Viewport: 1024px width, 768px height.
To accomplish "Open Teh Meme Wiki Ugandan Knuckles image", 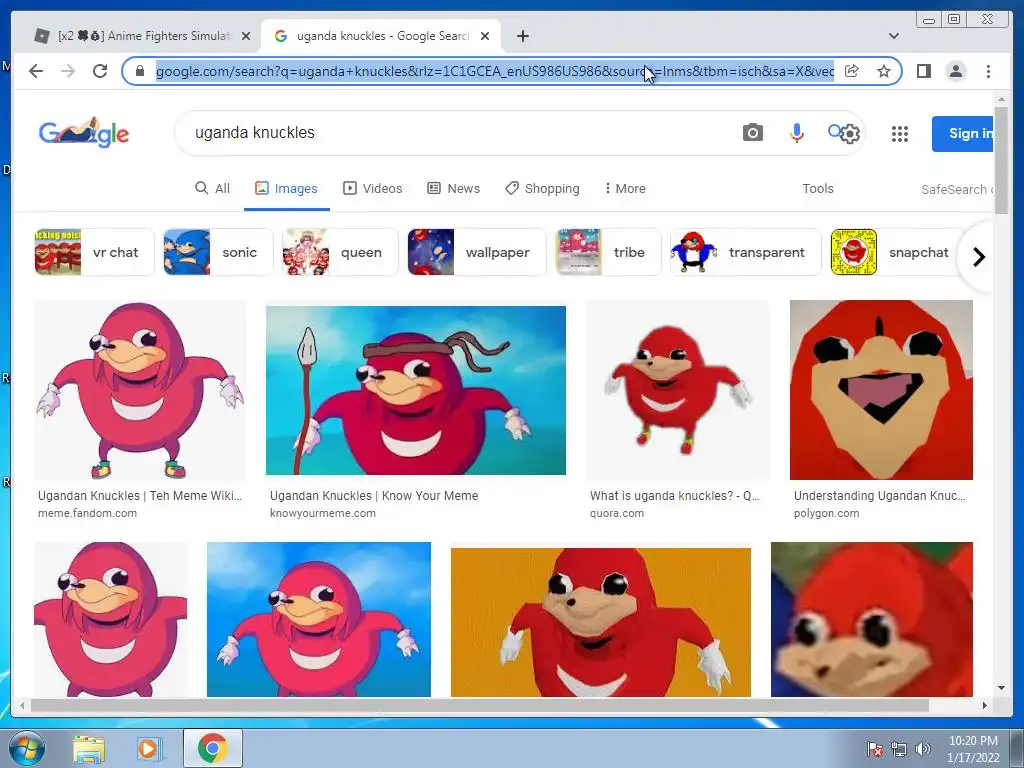I will tap(140, 390).
